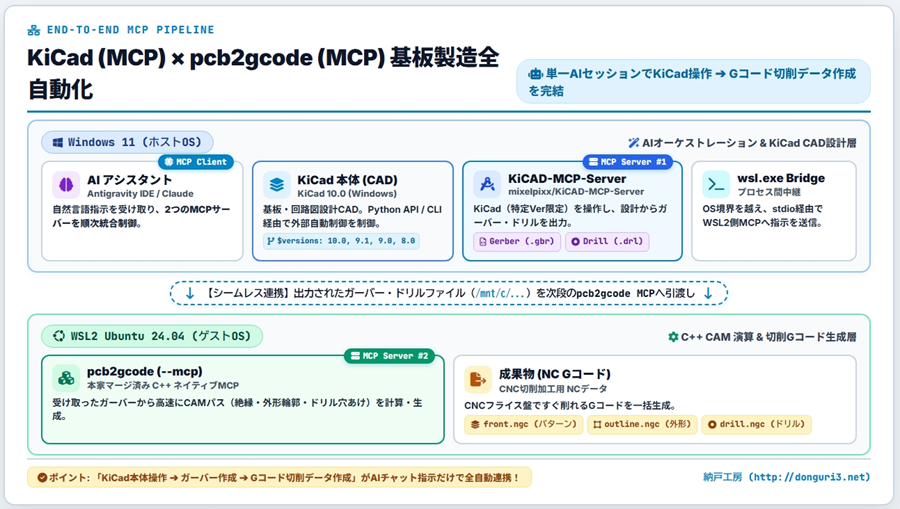Click the KiCAD-MCP-Server card title
Viewport: 900px width, 509px height.
pyautogui.click(x=567, y=178)
